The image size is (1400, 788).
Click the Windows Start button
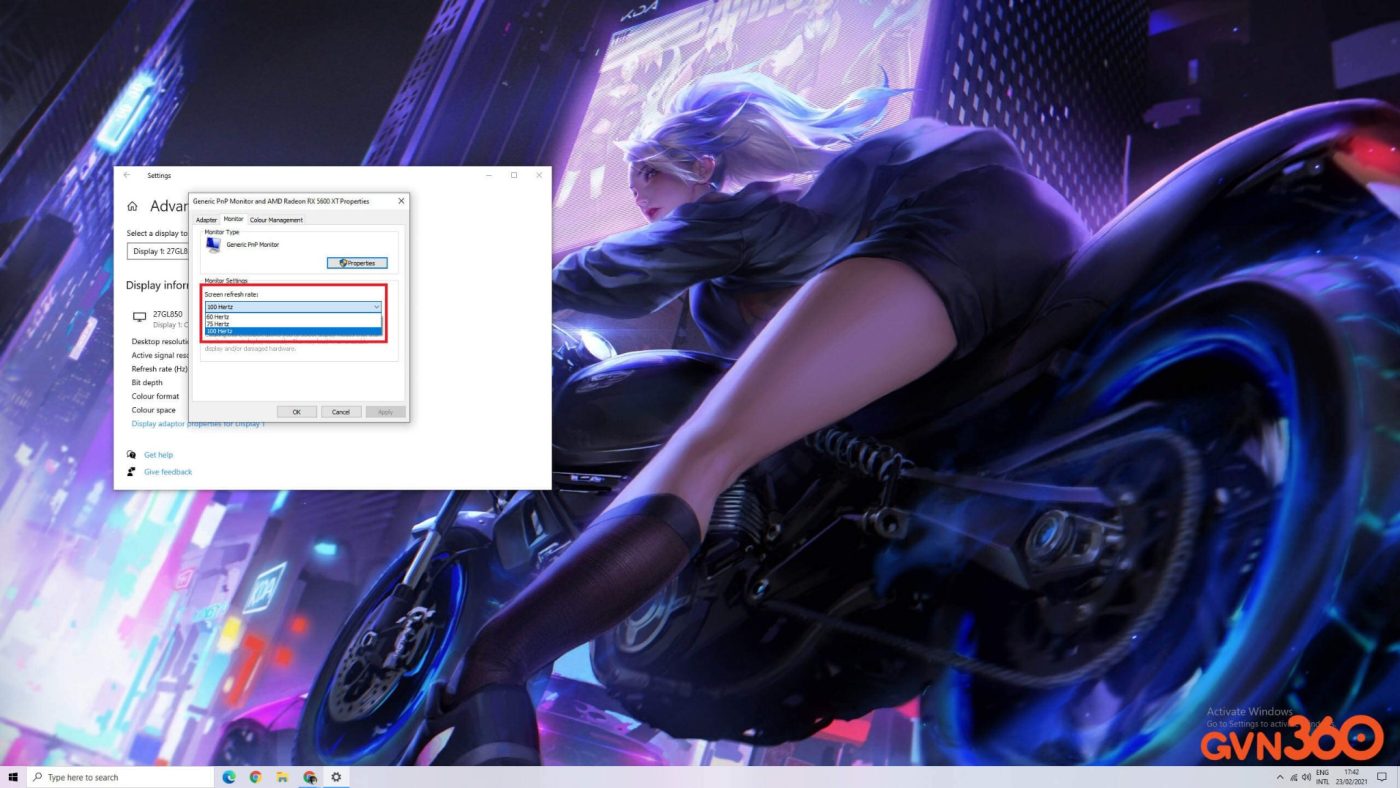(13, 777)
